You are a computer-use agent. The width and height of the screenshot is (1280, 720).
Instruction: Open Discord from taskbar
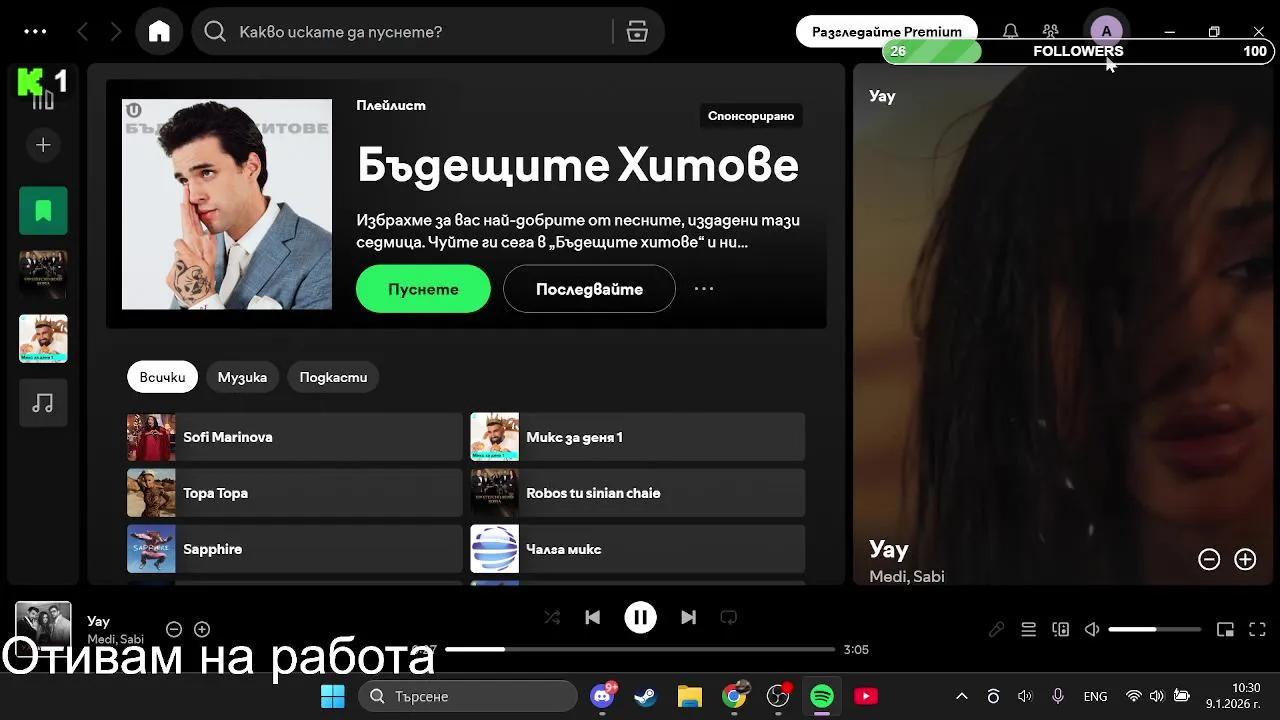(x=602, y=696)
